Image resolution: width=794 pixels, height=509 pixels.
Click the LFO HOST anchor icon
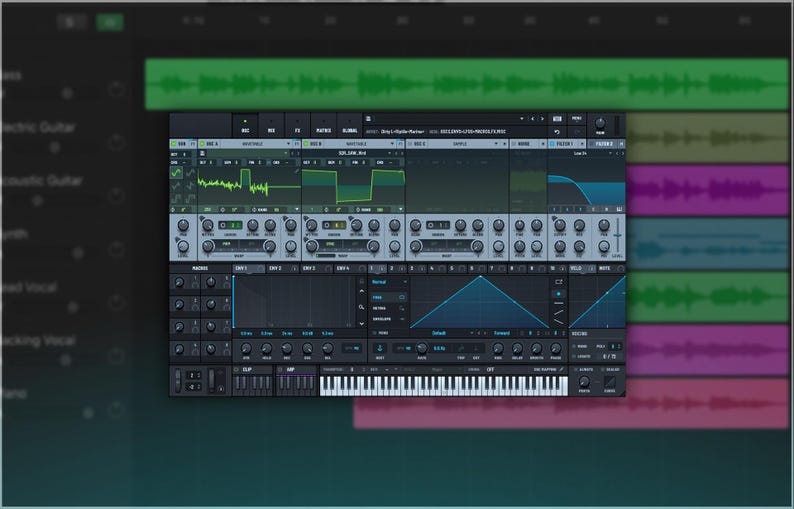pyautogui.click(x=380, y=348)
